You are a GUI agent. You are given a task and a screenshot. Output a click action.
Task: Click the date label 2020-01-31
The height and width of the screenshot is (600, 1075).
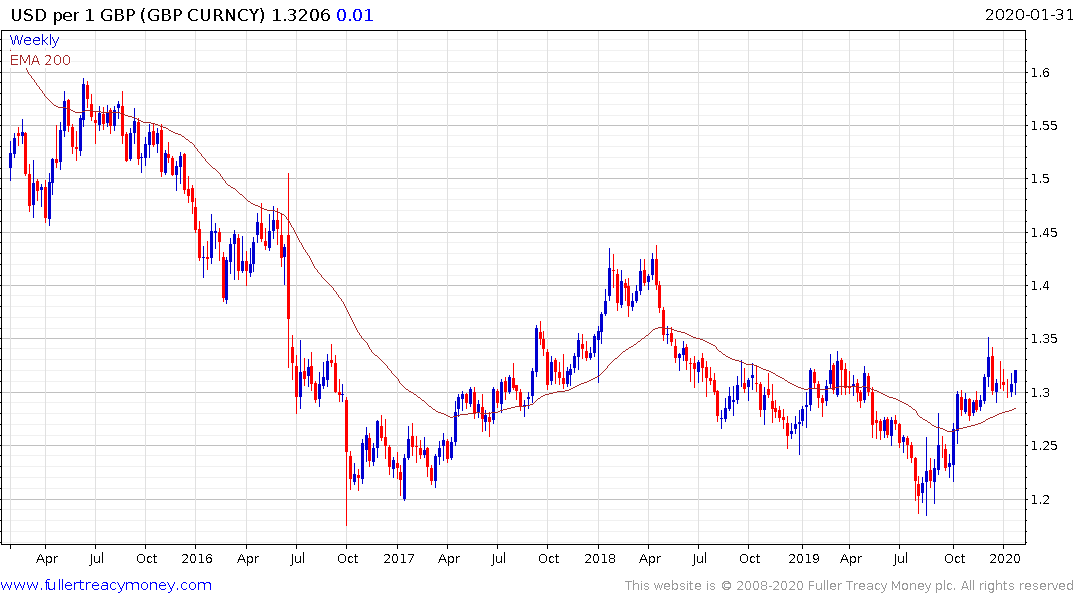pyautogui.click(x=1028, y=14)
